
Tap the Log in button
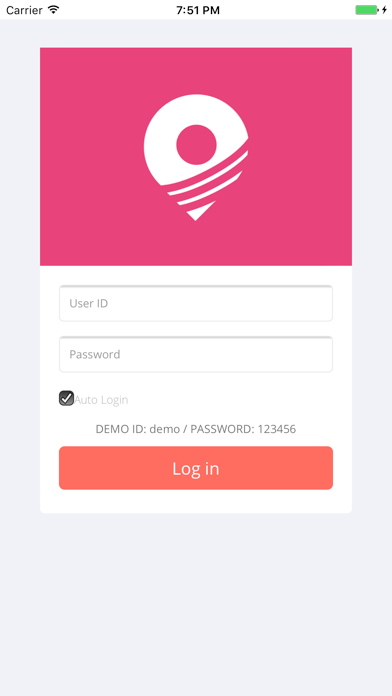point(196,468)
